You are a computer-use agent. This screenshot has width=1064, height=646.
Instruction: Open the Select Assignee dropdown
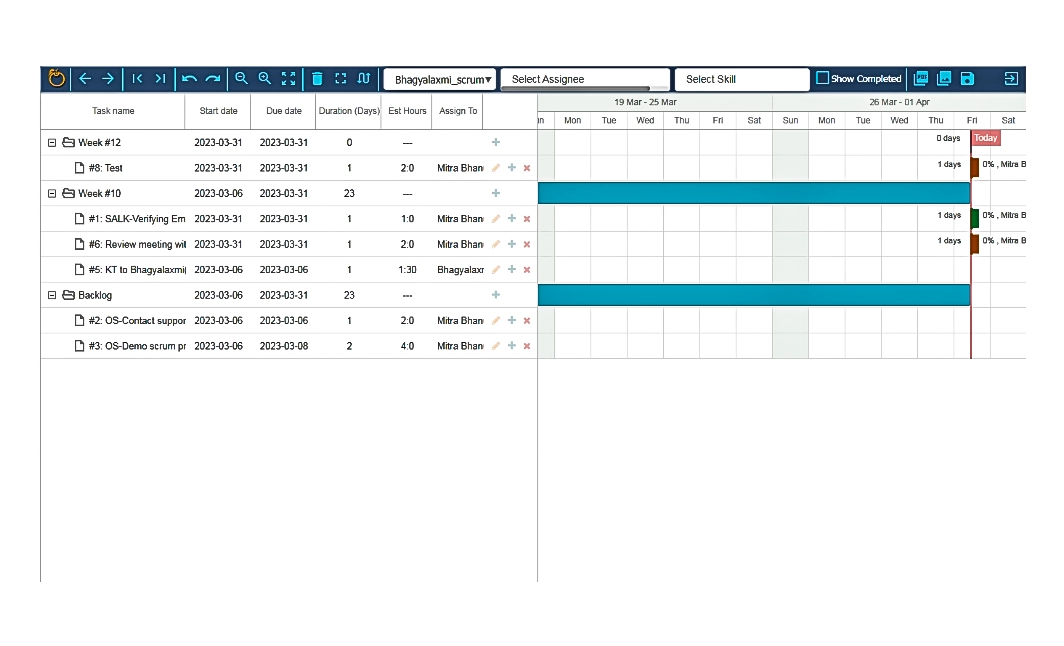point(584,78)
